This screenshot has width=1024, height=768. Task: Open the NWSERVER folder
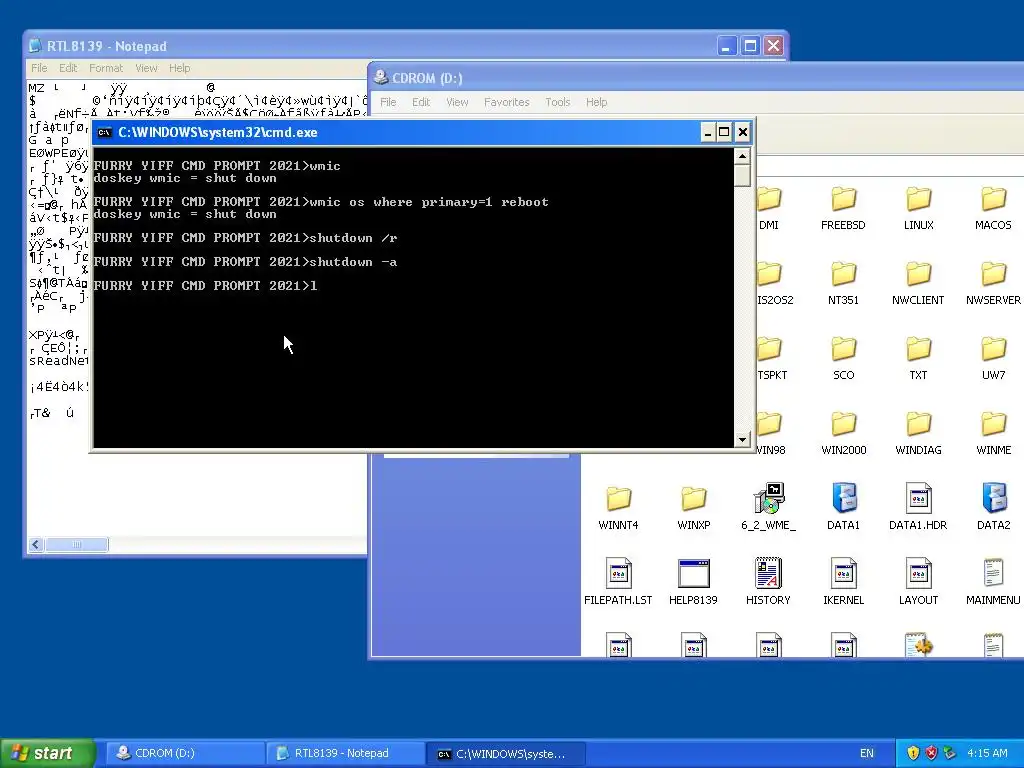[x=993, y=283]
